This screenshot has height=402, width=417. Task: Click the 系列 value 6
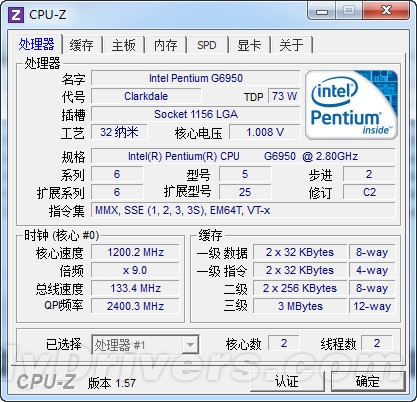click(x=117, y=174)
